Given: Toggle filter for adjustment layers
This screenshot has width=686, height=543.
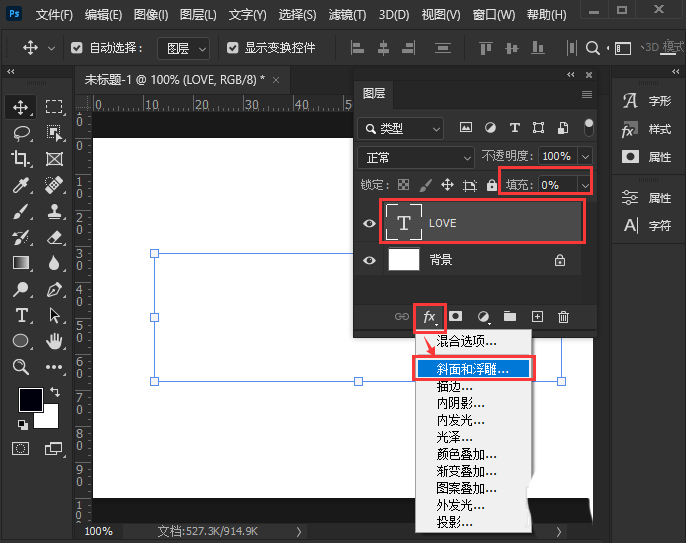Looking at the screenshot, I should tap(490, 127).
